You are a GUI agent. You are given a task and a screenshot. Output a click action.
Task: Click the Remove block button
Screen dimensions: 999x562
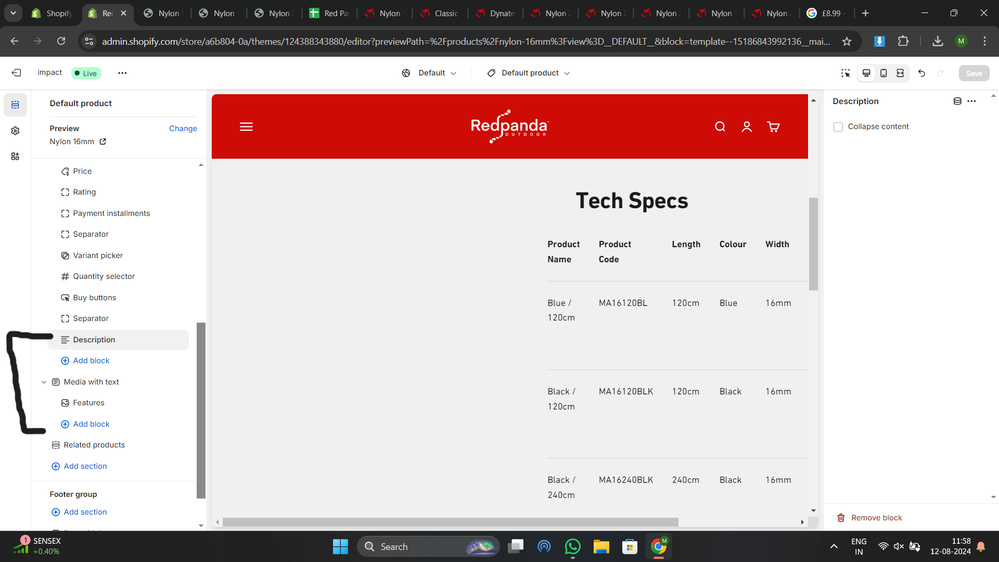pos(869,518)
